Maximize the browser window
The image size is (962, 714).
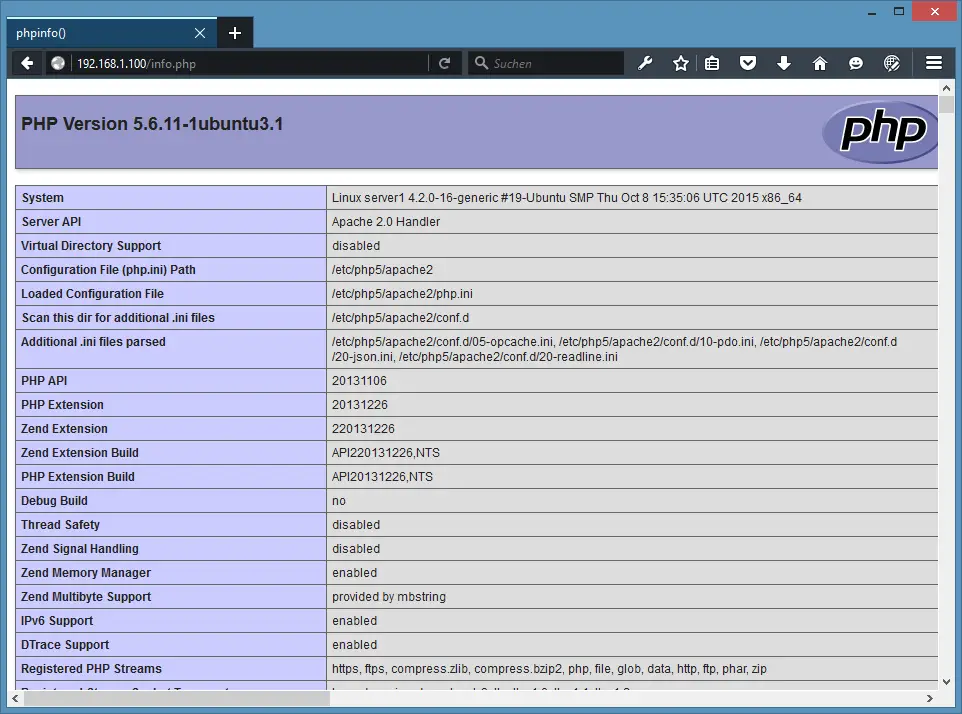[899, 12]
